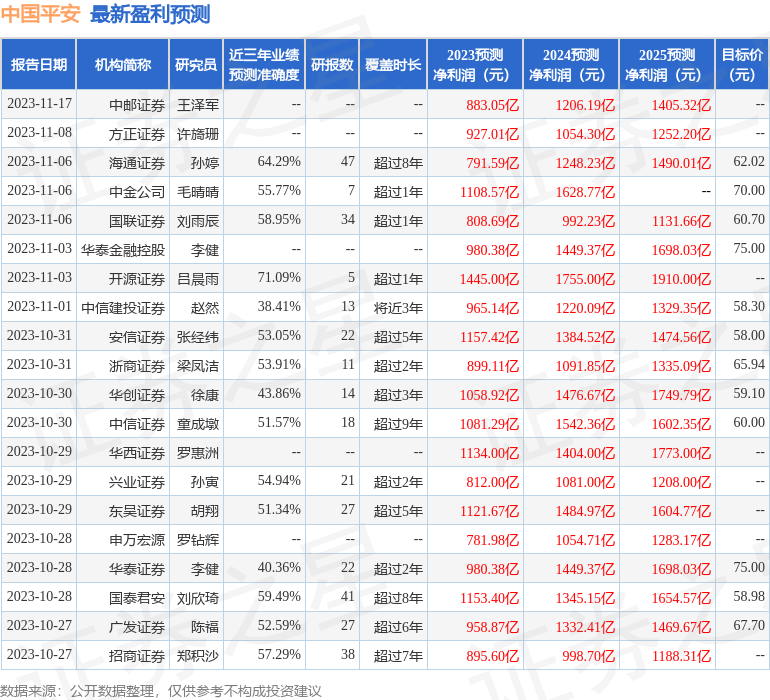The height and width of the screenshot is (700, 770).
Task: Click researcher name 许旖珊
Action: pos(198,134)
